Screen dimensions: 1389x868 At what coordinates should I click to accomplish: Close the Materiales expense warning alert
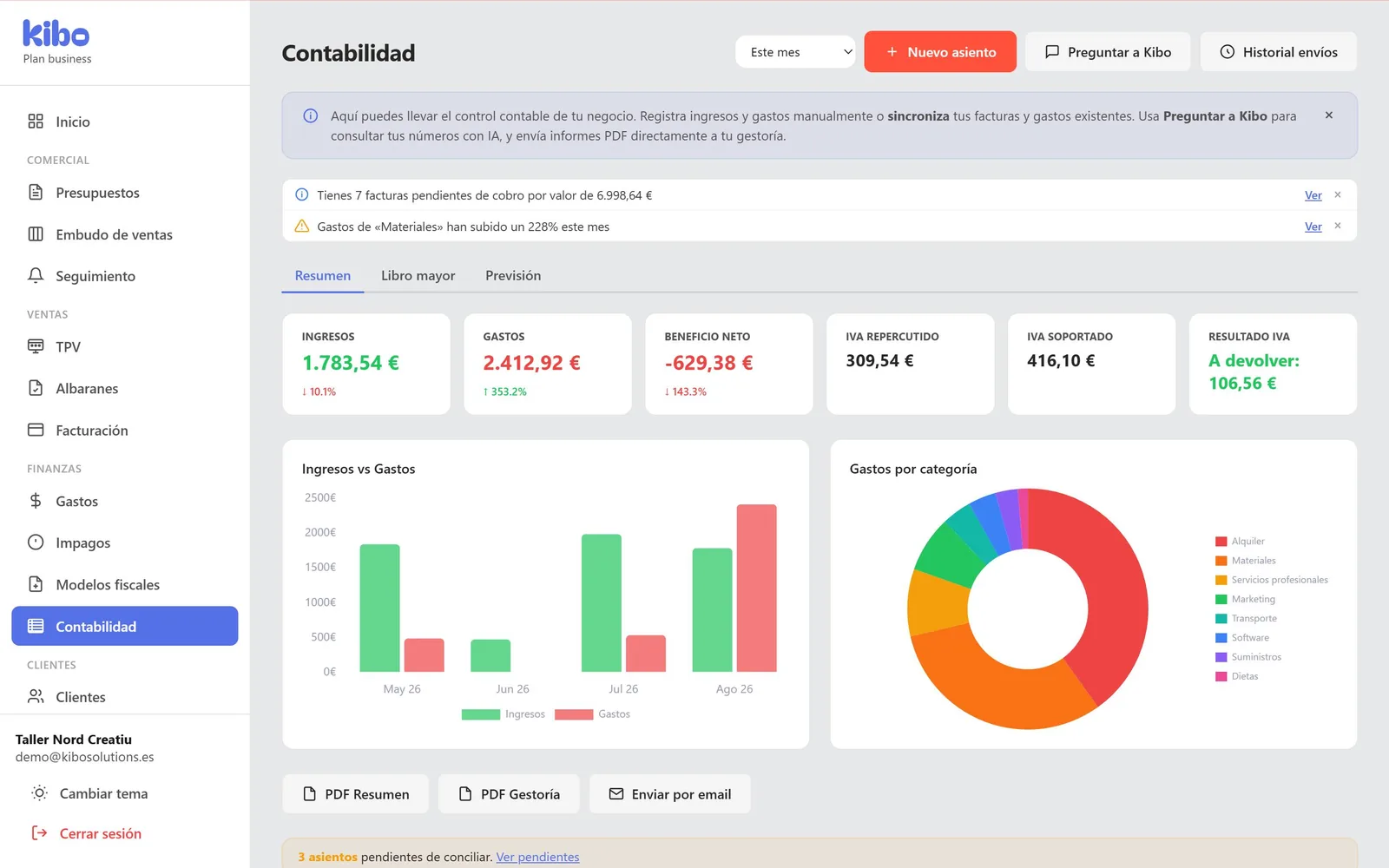pos(1338,227)
